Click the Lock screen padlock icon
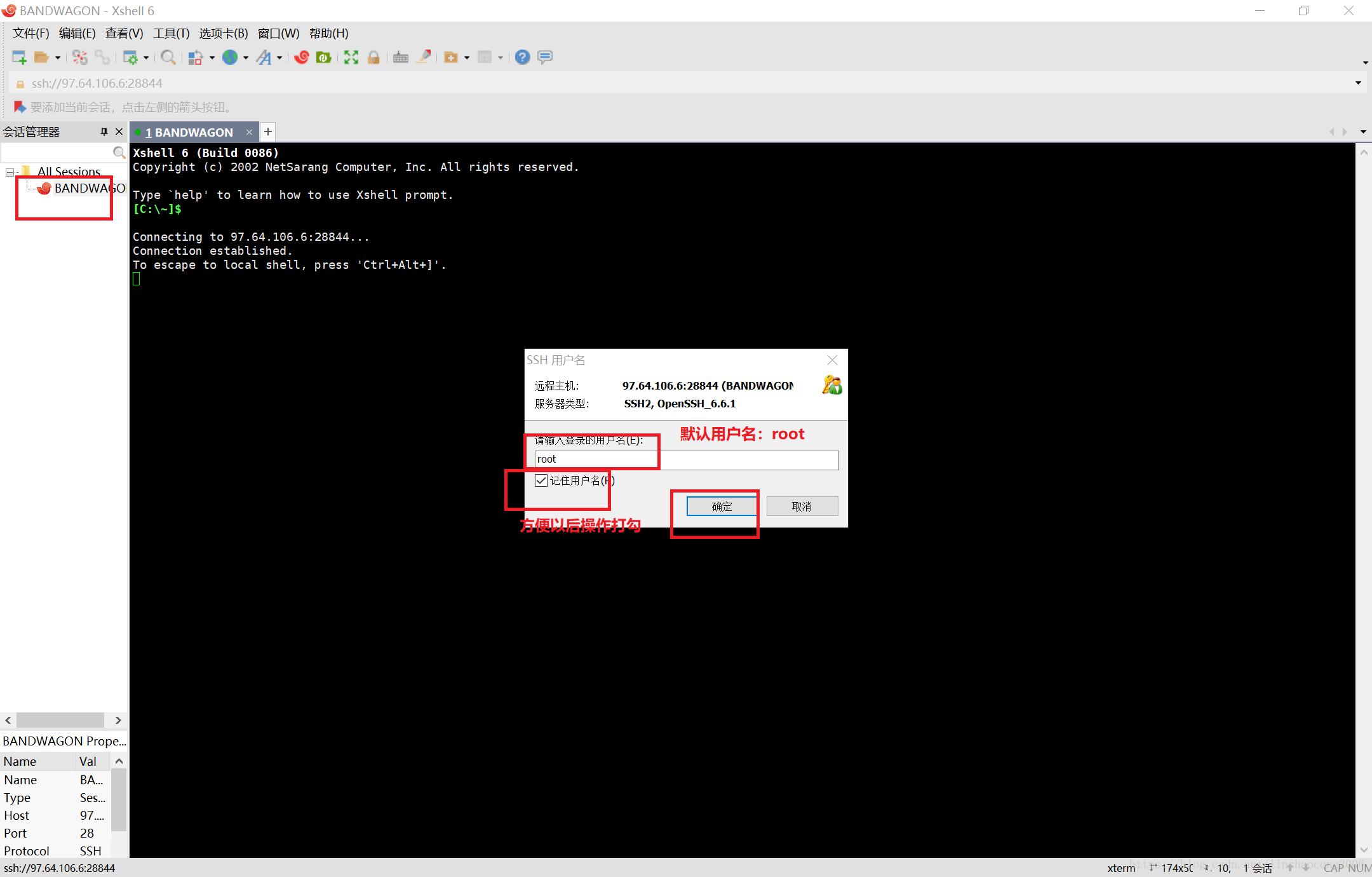 pyautogui.click(x=373, y=58)
